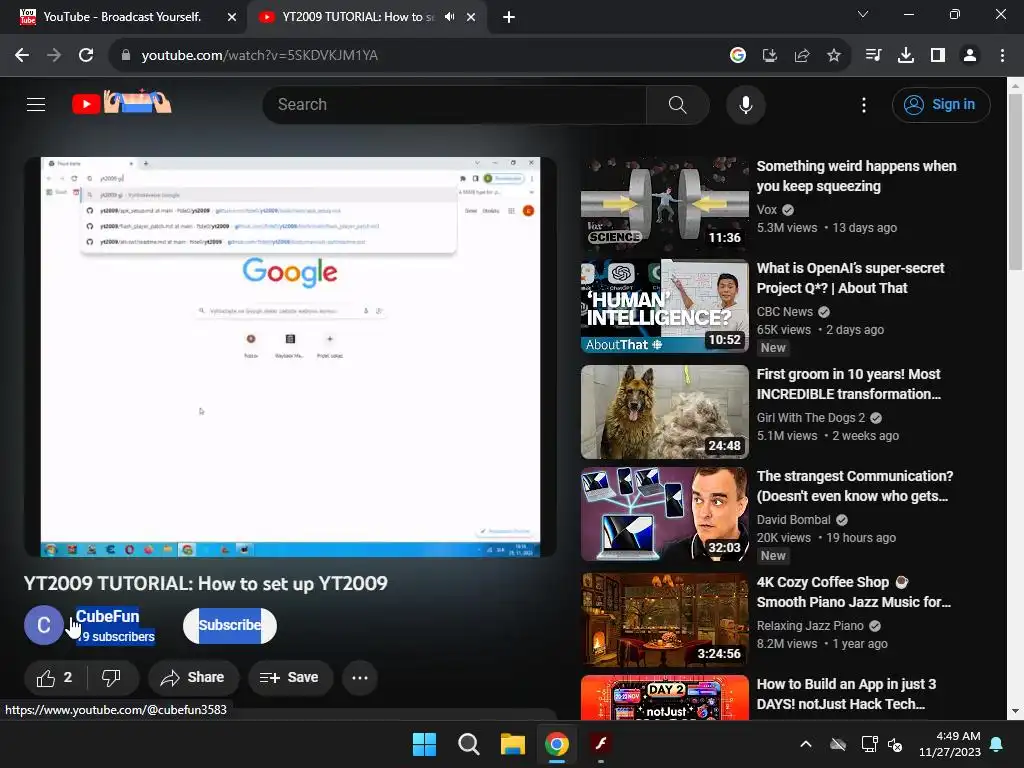Open Chrome three-dot menu

[x=1002, y=56]
